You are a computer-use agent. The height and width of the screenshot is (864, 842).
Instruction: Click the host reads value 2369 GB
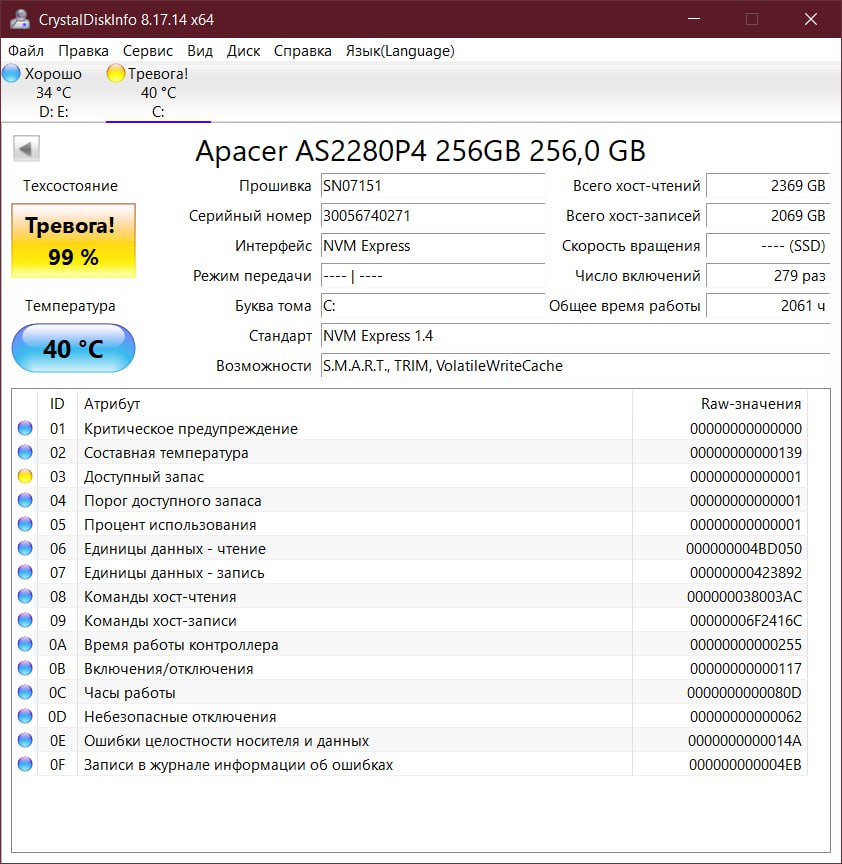tap(768, 186)
